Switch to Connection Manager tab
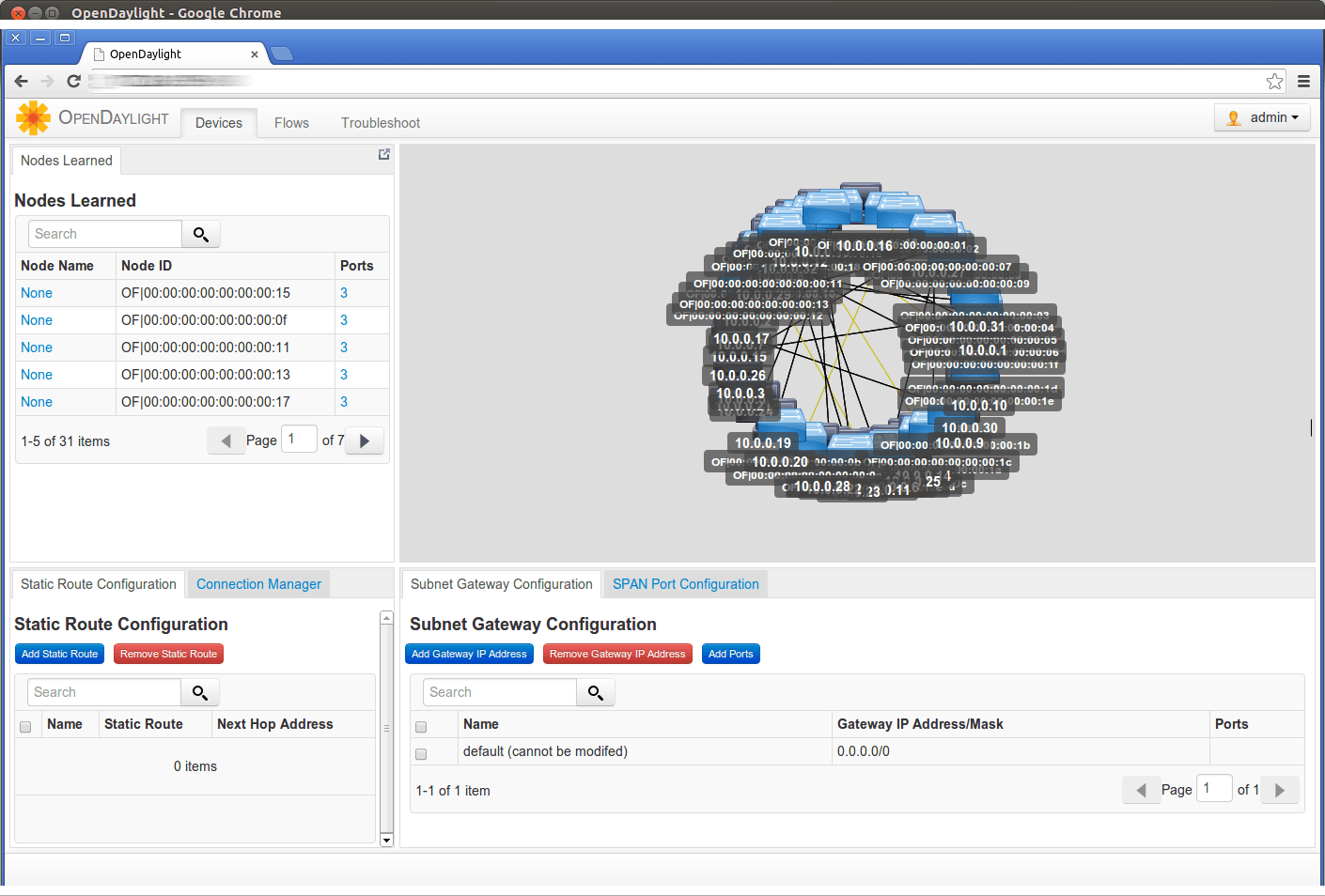This screenshot has width=1325, height=896. coord(258,584)
